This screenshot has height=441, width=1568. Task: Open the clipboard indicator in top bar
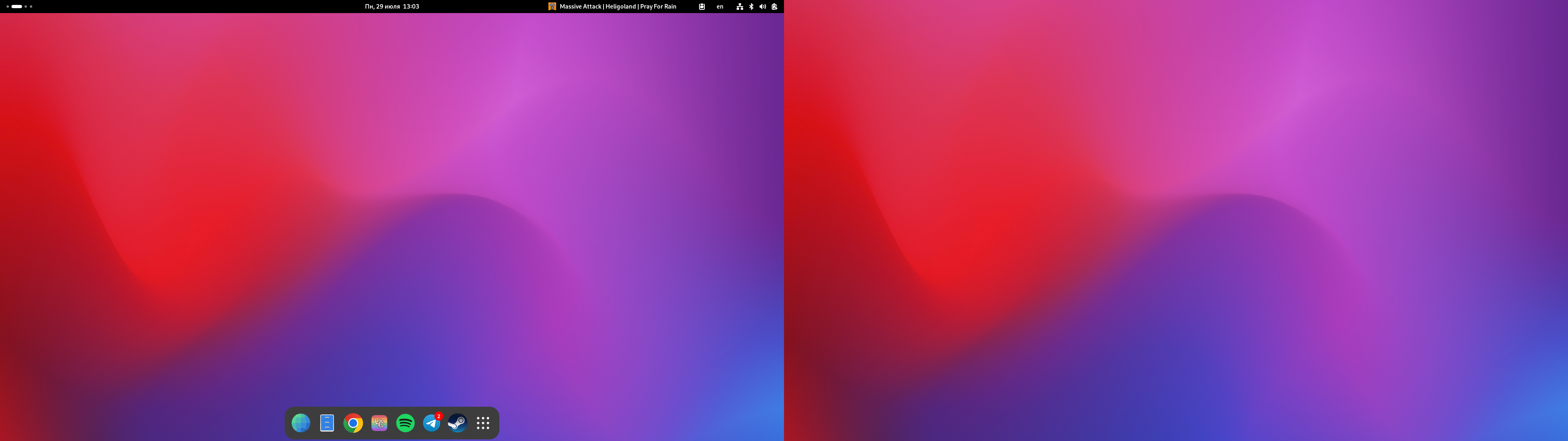702,7
